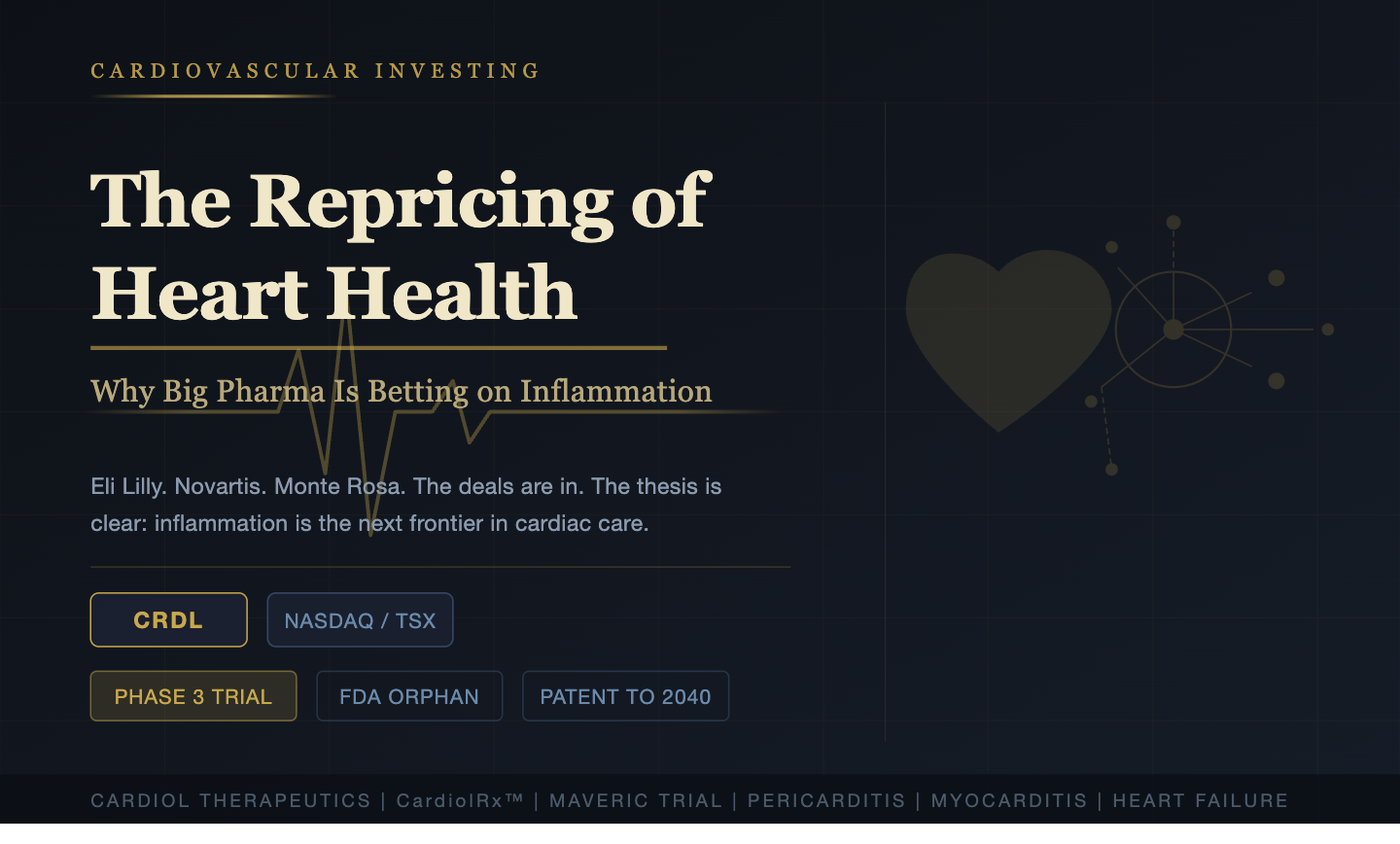Click the NASDAQ / TSX exchange badge
This screenshot has width=1400, height=844.
(x=360, y=620)
